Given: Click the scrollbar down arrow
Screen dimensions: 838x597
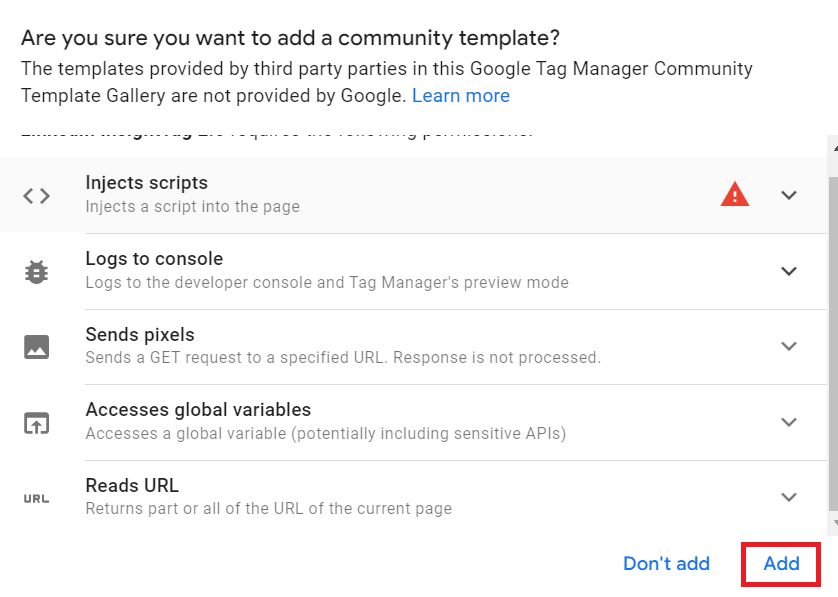Looking at the screenshot, I should pyautogui.click(x=833, y=523).
